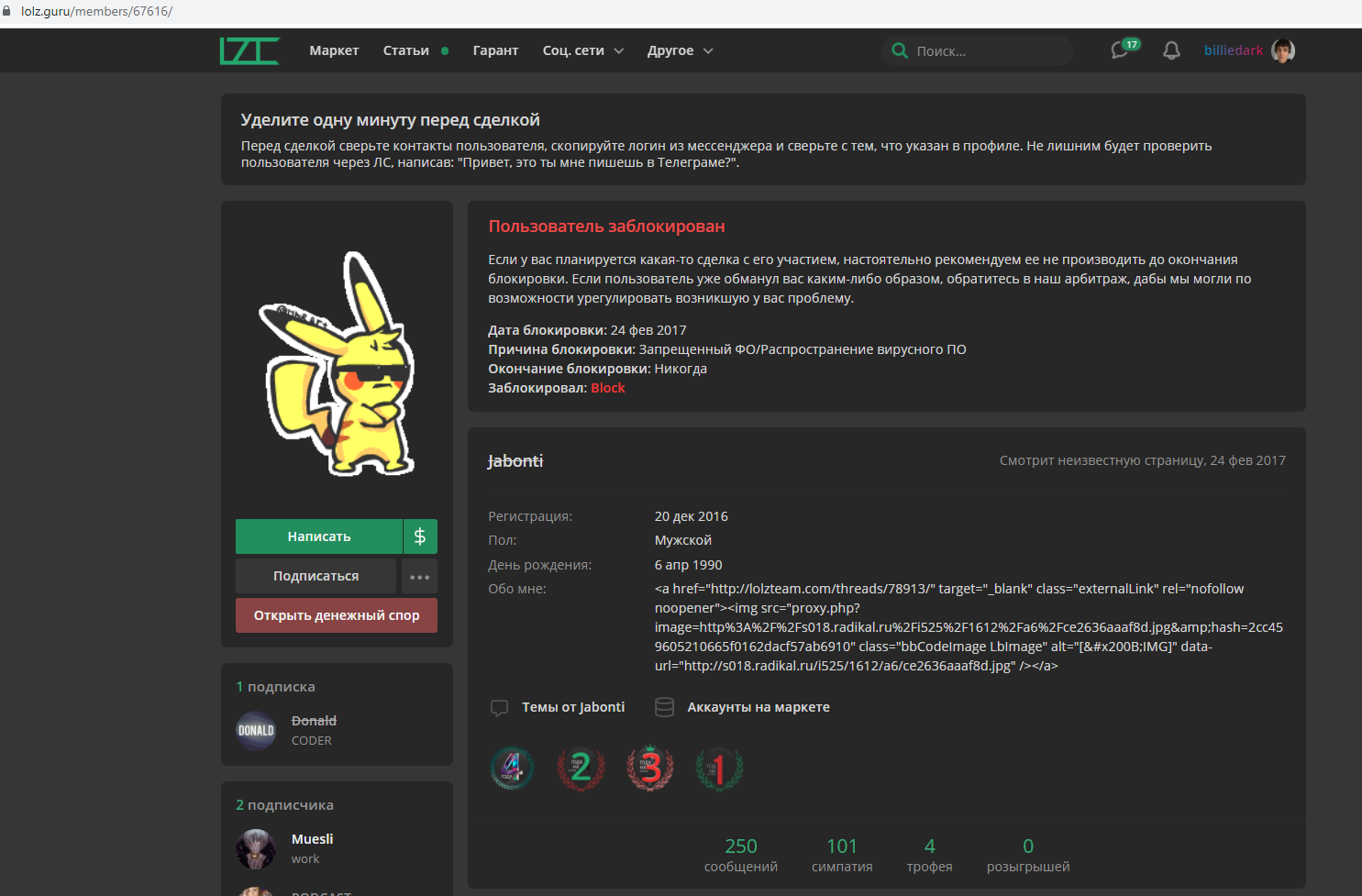Expand the Соц. сети dropdown
Image resolution: width=1362 pixels, height=896 pixels.
point(583,50)
